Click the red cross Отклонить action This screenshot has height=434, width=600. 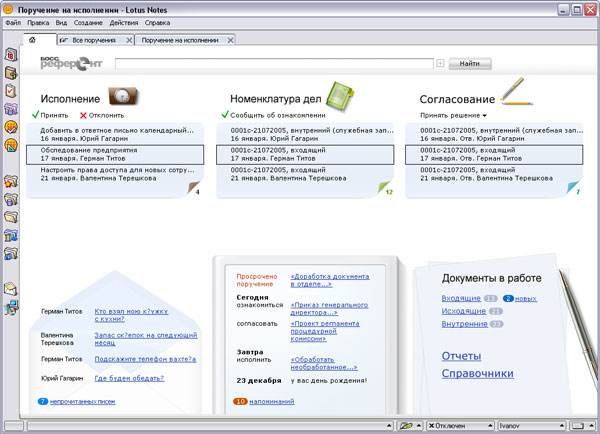pyautogui.click(x=102, y=115)
